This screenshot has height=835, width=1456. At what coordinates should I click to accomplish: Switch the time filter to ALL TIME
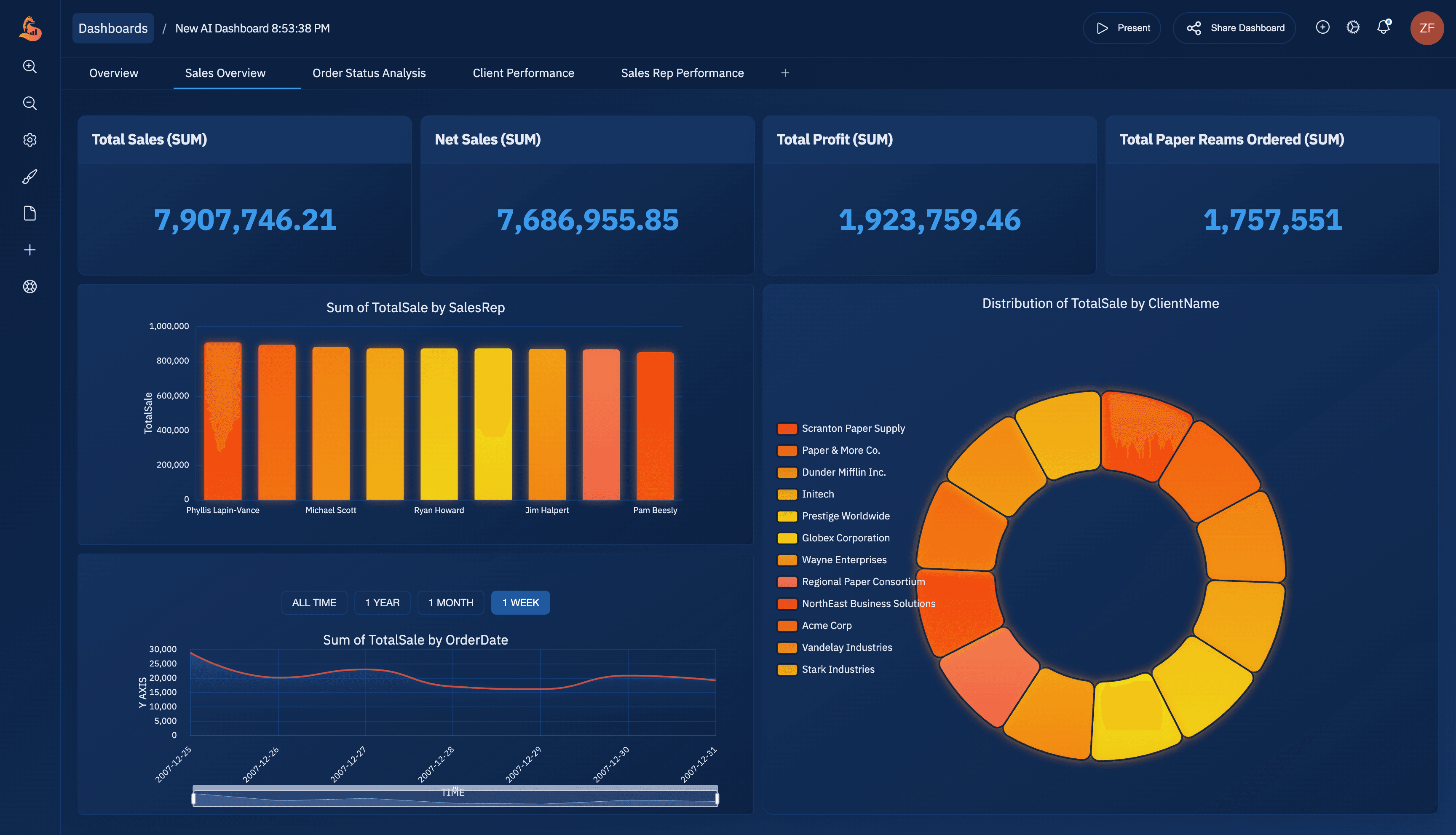tap(314, 602)
